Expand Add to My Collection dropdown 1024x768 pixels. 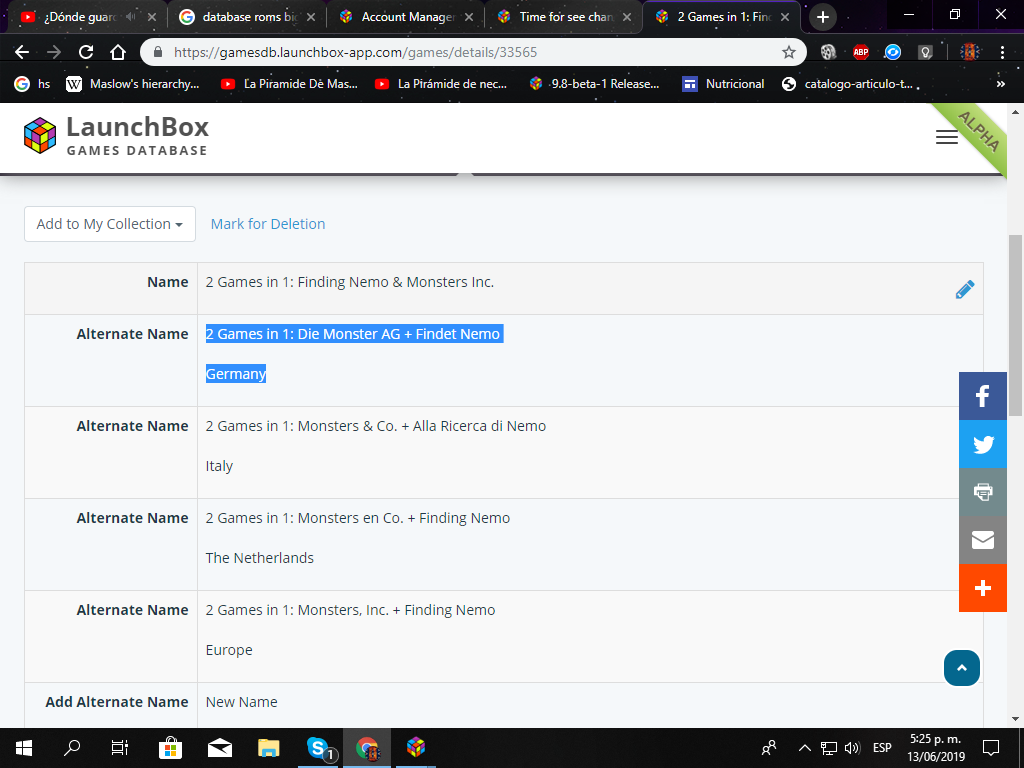[x=110, y=224]
